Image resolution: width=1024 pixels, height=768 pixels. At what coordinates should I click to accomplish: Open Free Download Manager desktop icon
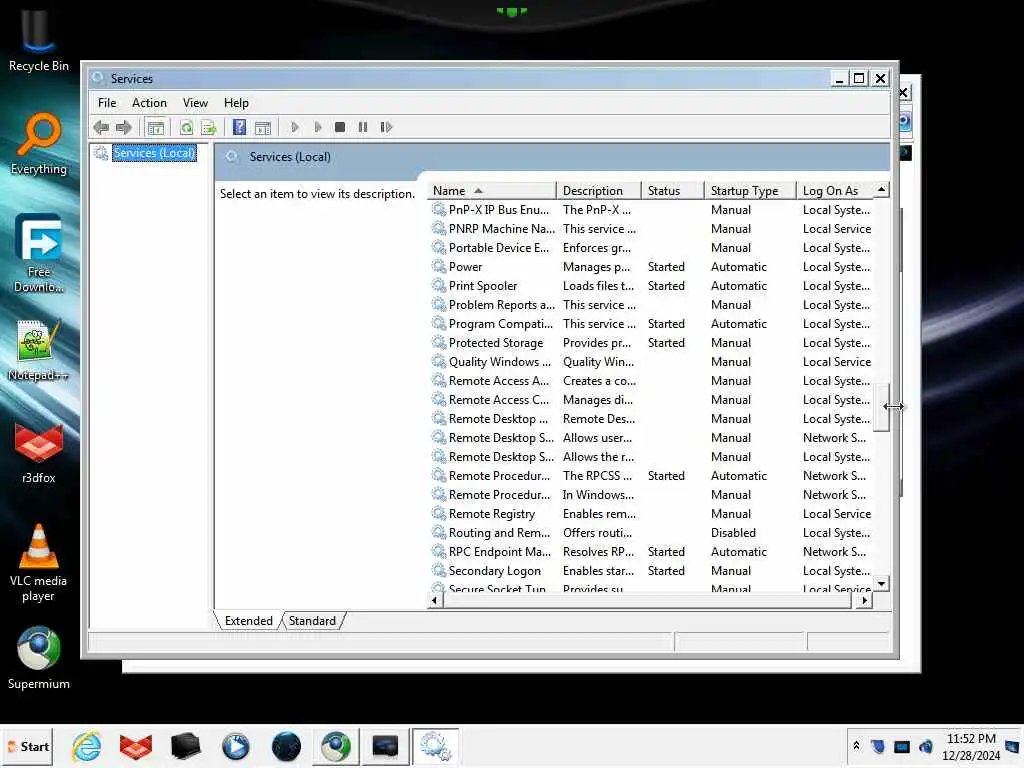point(39,253)
